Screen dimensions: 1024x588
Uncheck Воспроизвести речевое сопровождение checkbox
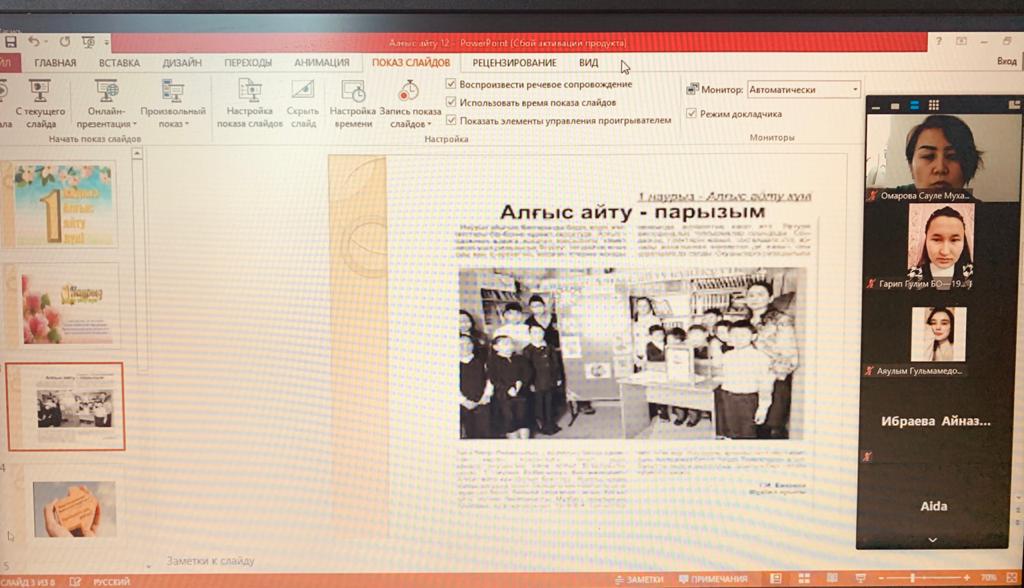[451, 84]
